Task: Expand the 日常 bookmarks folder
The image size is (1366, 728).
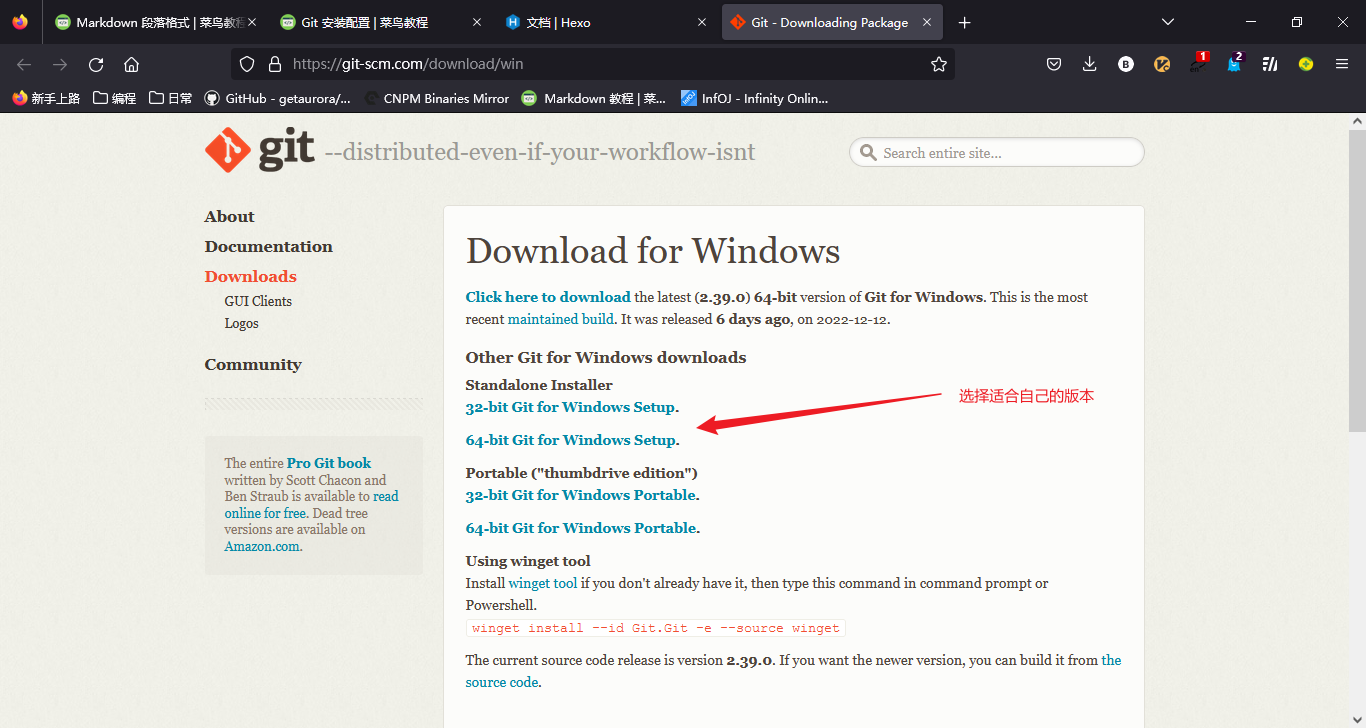Action: (x=170, y=98)
